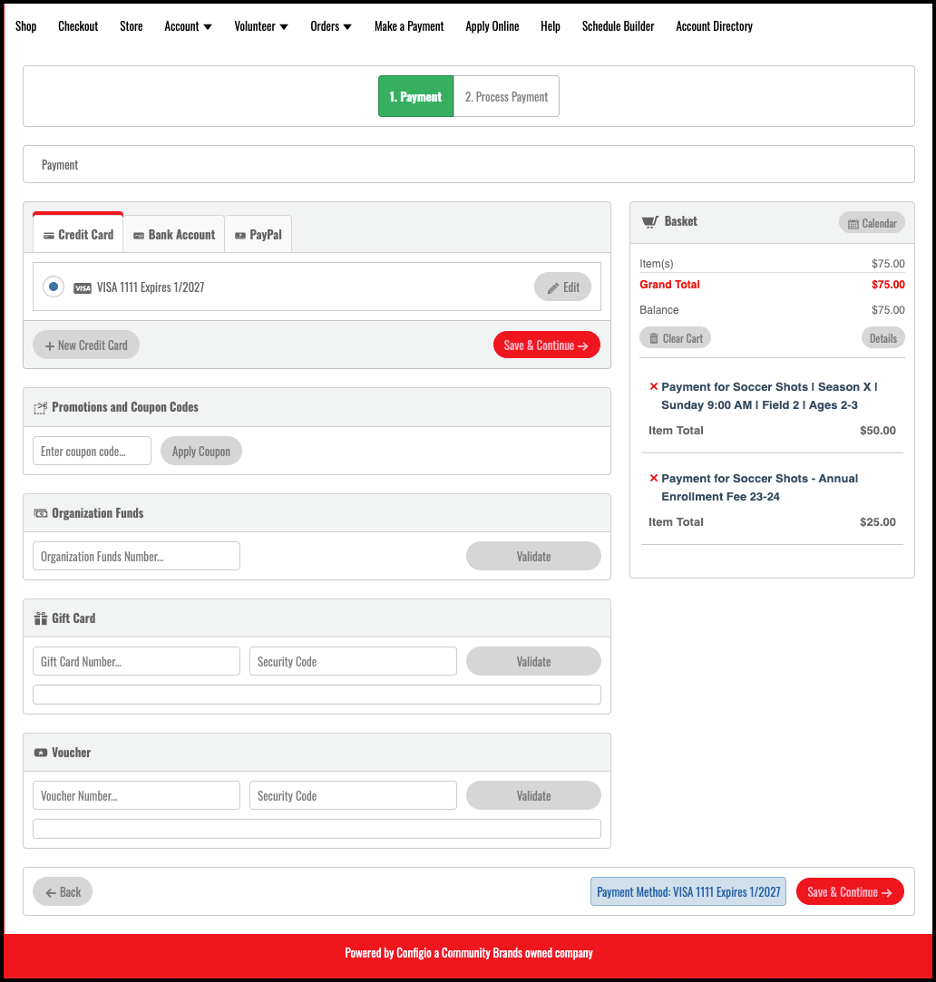
Task: Add a New Credit Card
Action: pyautogui.click(x=86, y=345)
